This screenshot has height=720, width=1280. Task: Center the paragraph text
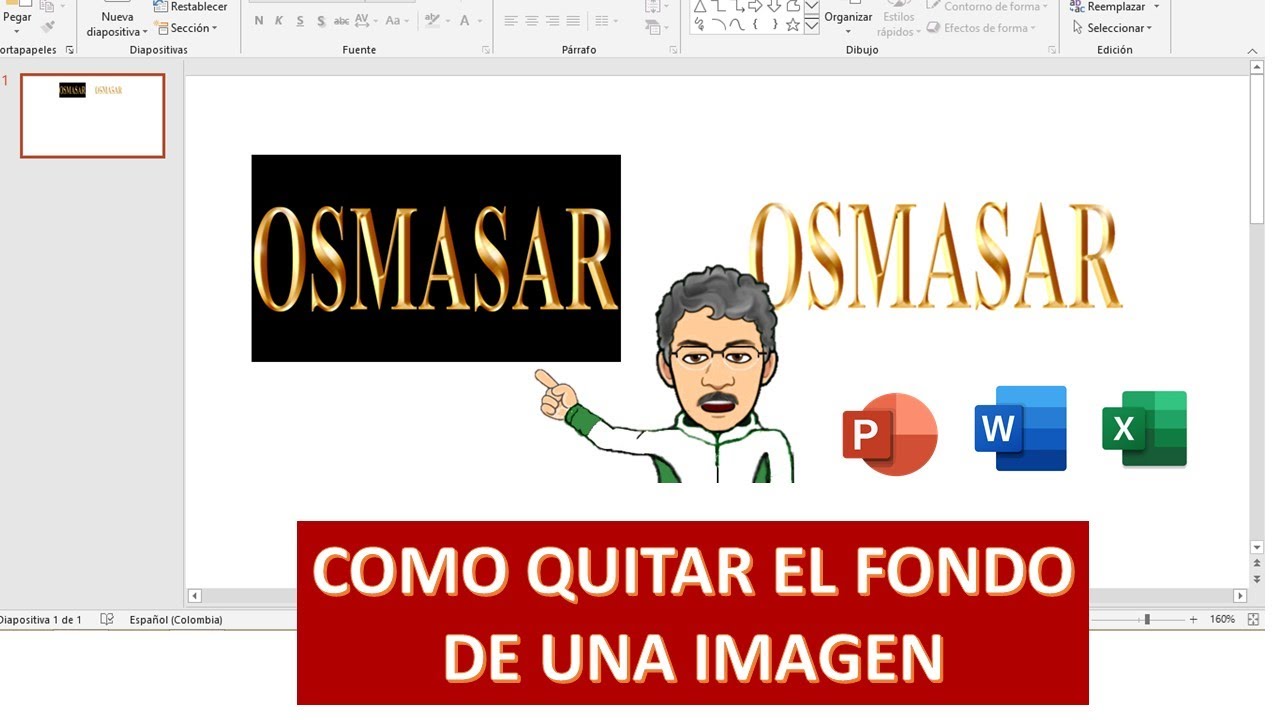(x=532, y=21)
